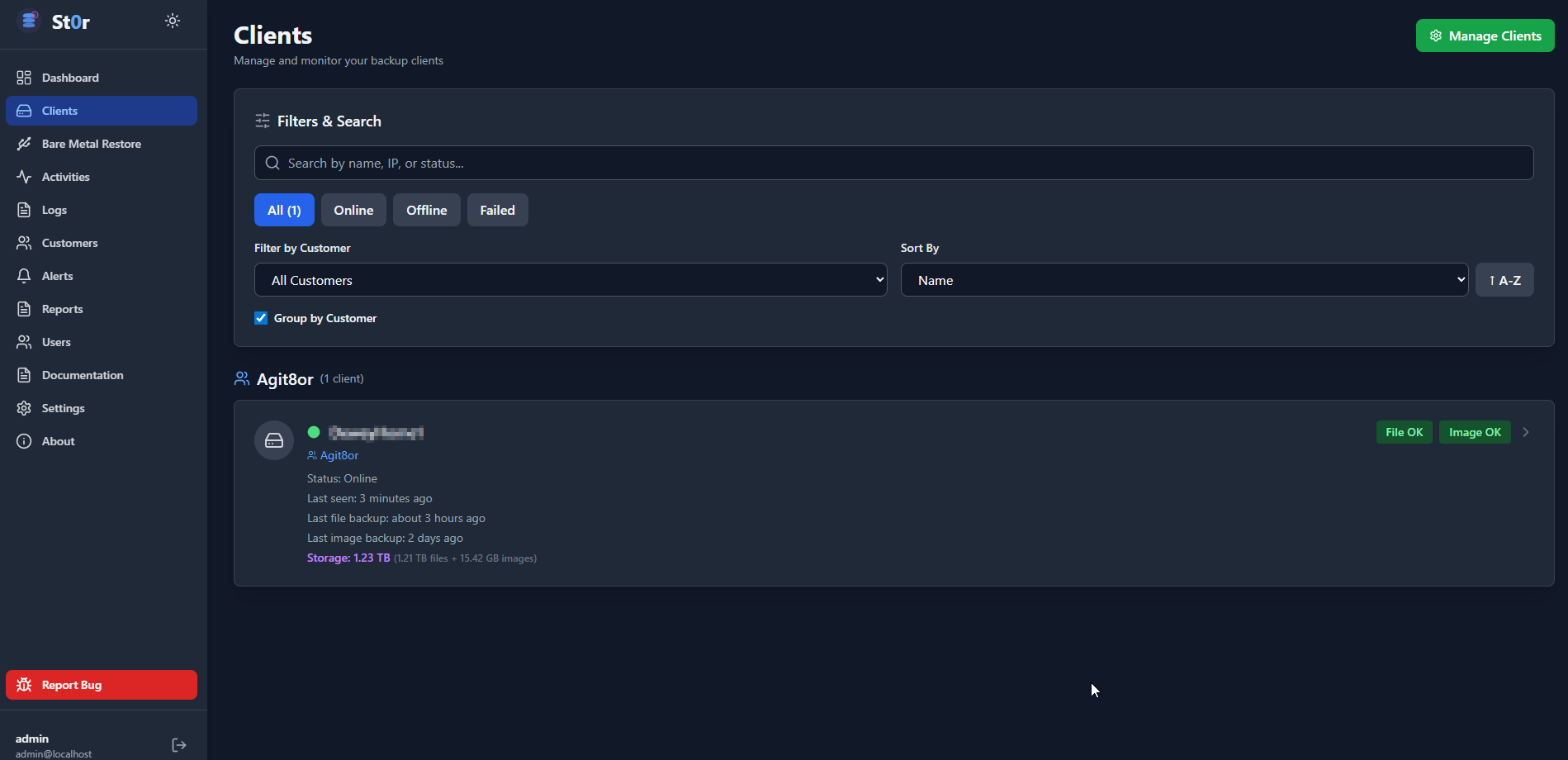The image size is (1568, 760).
Task: Select the Failed status filter
Action: pos(497,210)
